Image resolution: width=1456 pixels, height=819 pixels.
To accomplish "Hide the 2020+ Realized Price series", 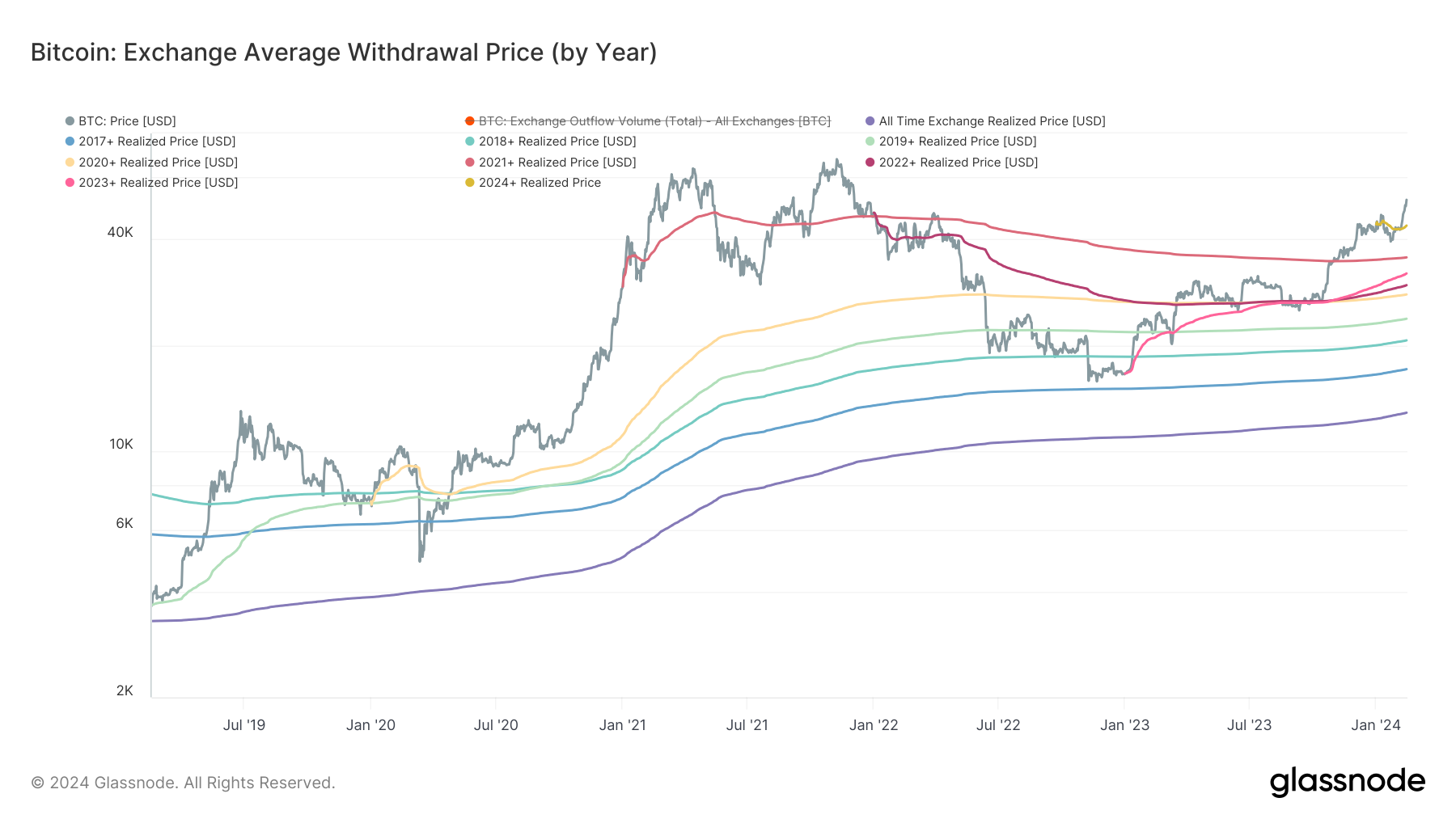I will pyautogui.click(x=158, y=163).
